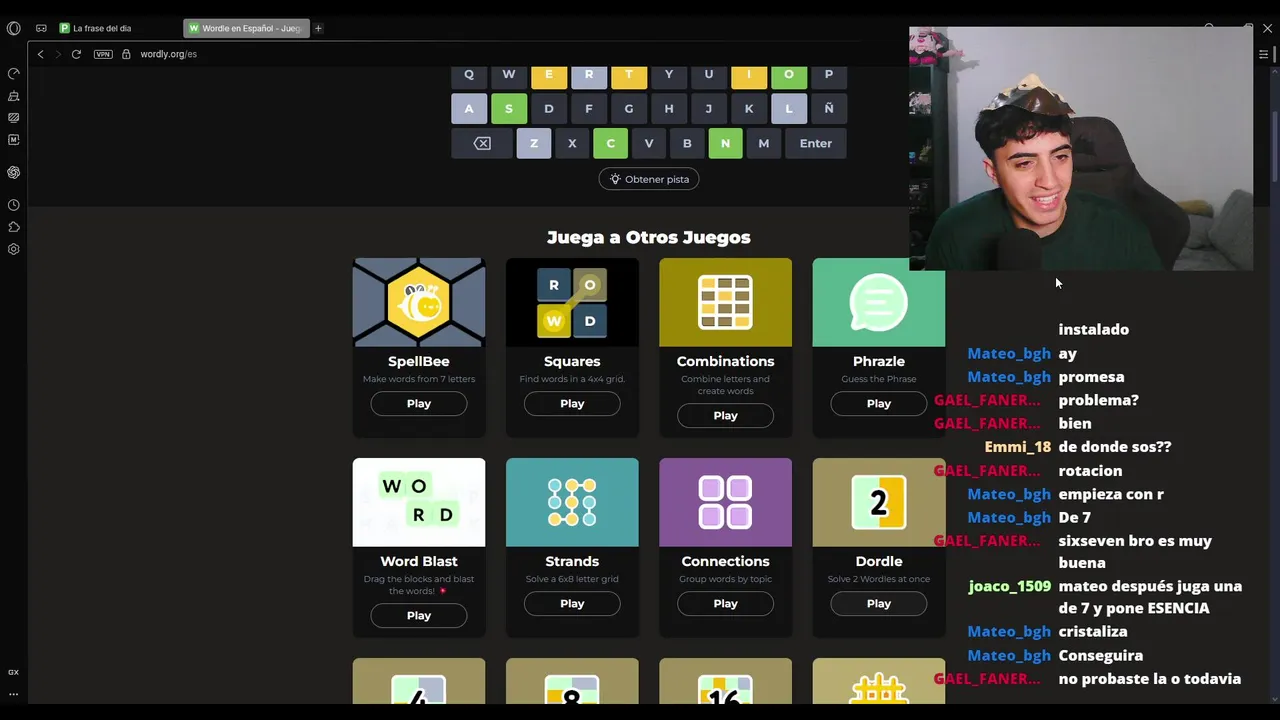Click the wordly.org/es address field

(169, 54)
